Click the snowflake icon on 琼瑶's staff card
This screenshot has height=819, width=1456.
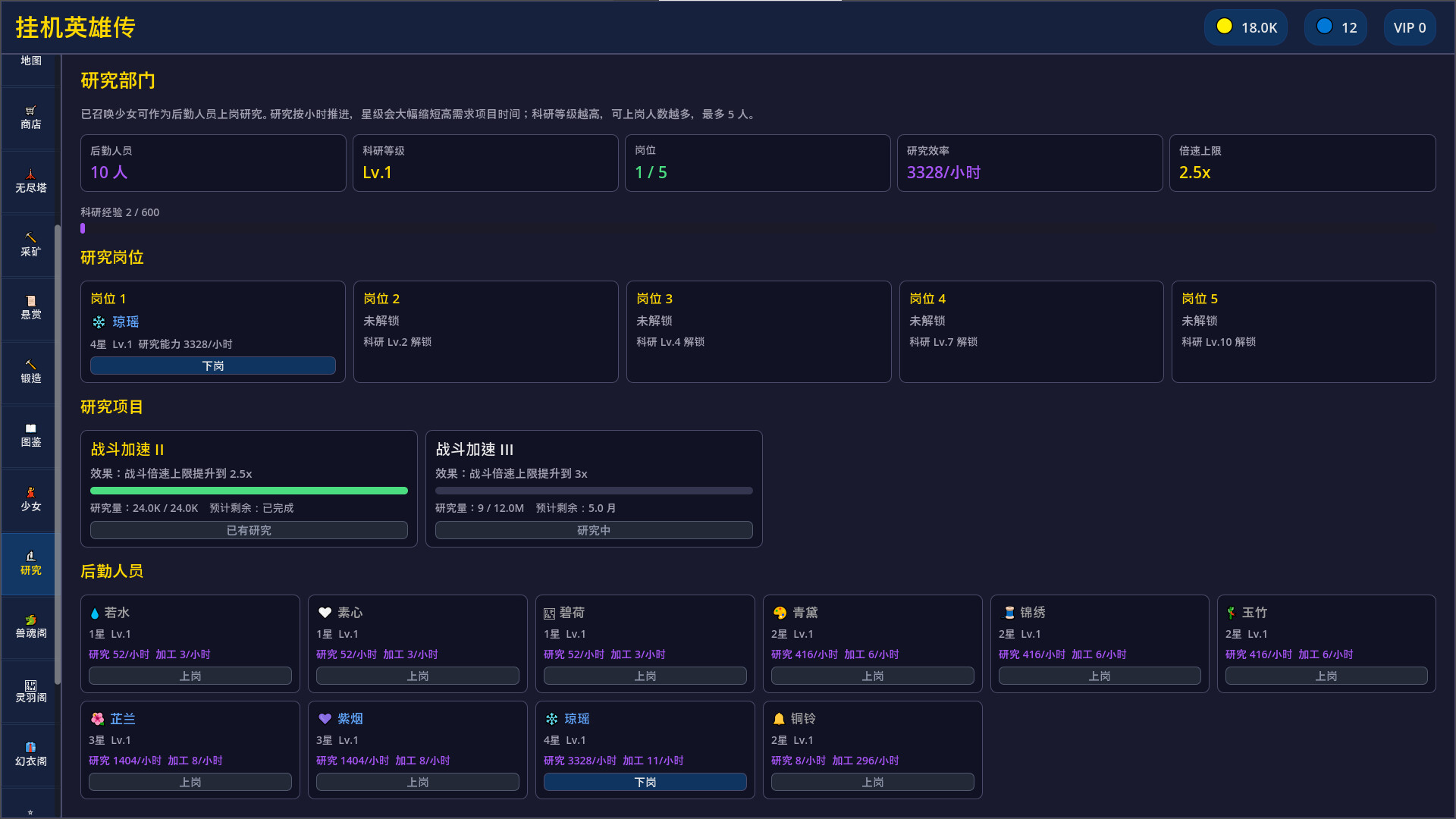(551, 719)
